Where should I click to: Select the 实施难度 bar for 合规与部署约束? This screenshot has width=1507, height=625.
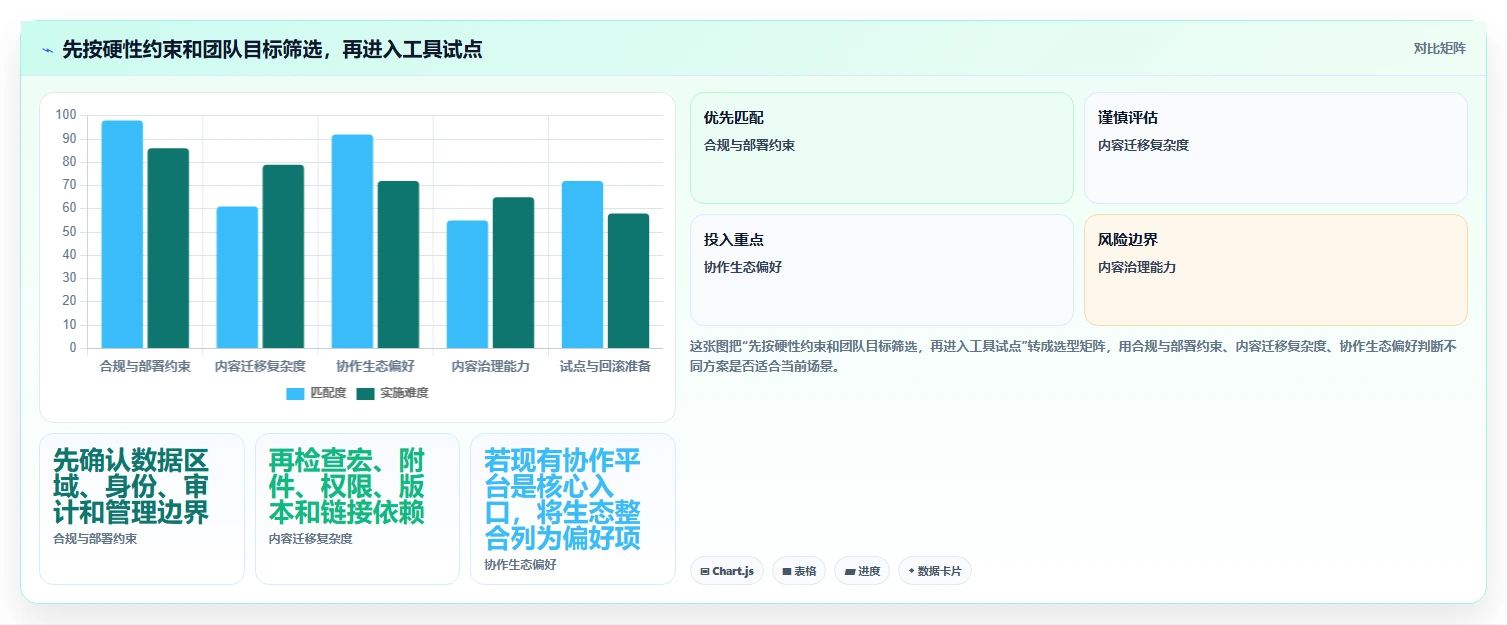click(168, 248)
